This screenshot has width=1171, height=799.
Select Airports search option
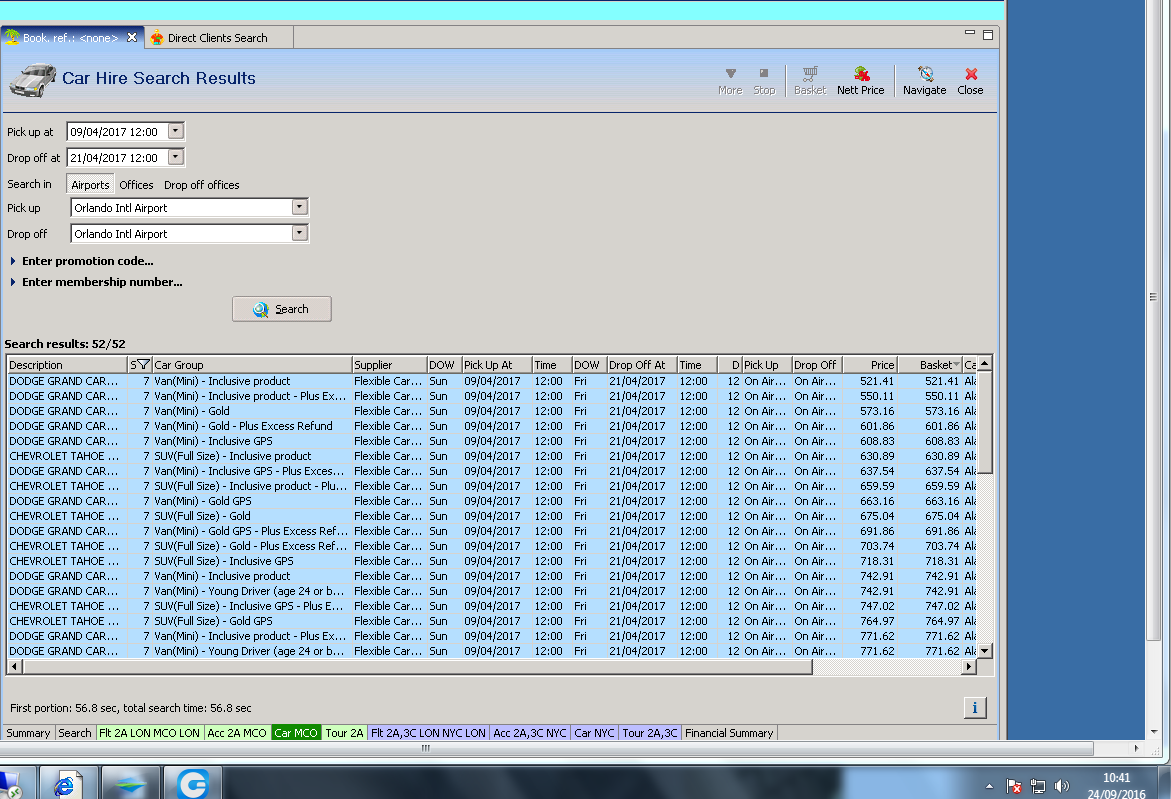point(90,184)
